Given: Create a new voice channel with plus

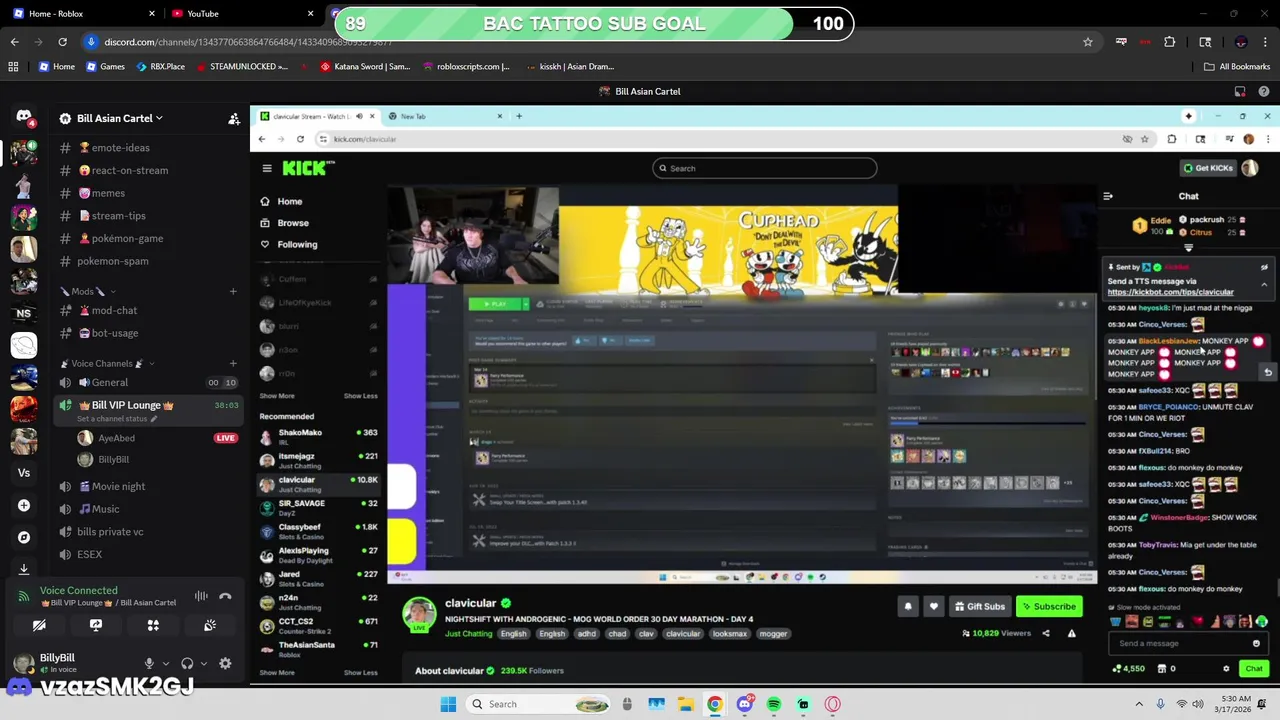Looking at the screenshot, I should (x=233, y=363).
